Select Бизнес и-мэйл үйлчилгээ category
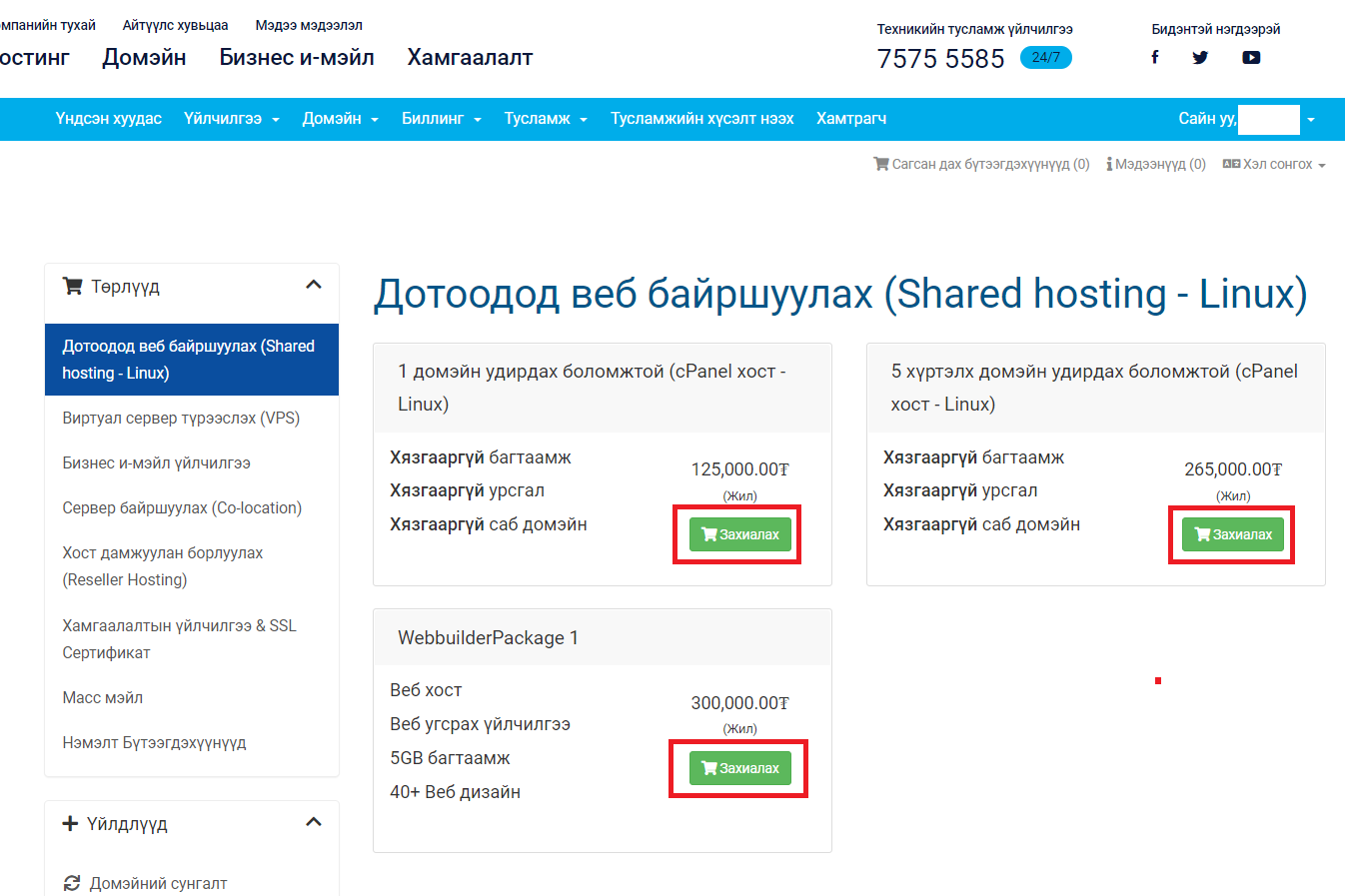This screenshot has height=896, width=1345. pyautogui.click(x=192, y=462)
